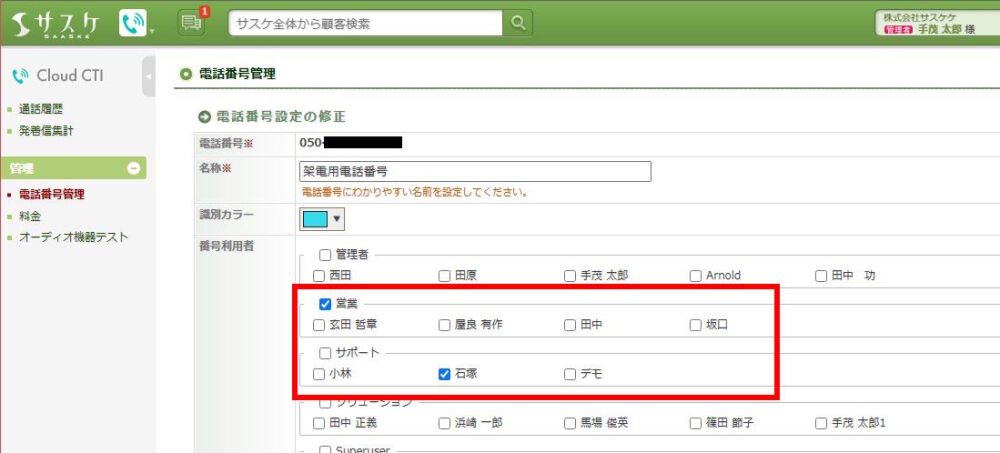Collapse the sidebar with arrow handle

pyautogui.click(x=148, y=77)
